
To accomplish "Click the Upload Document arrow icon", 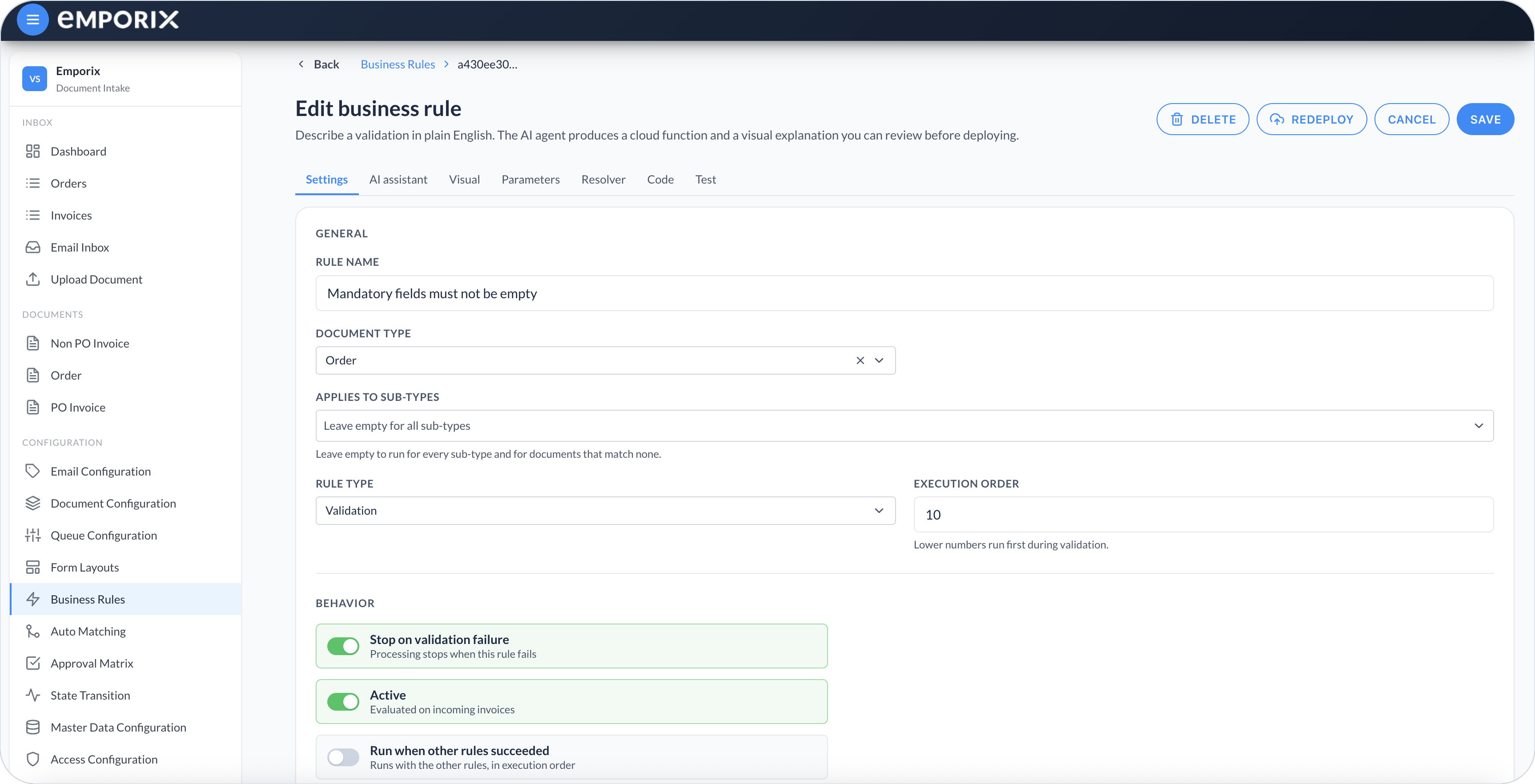I will pyautogui.click(x=33, y=280).
